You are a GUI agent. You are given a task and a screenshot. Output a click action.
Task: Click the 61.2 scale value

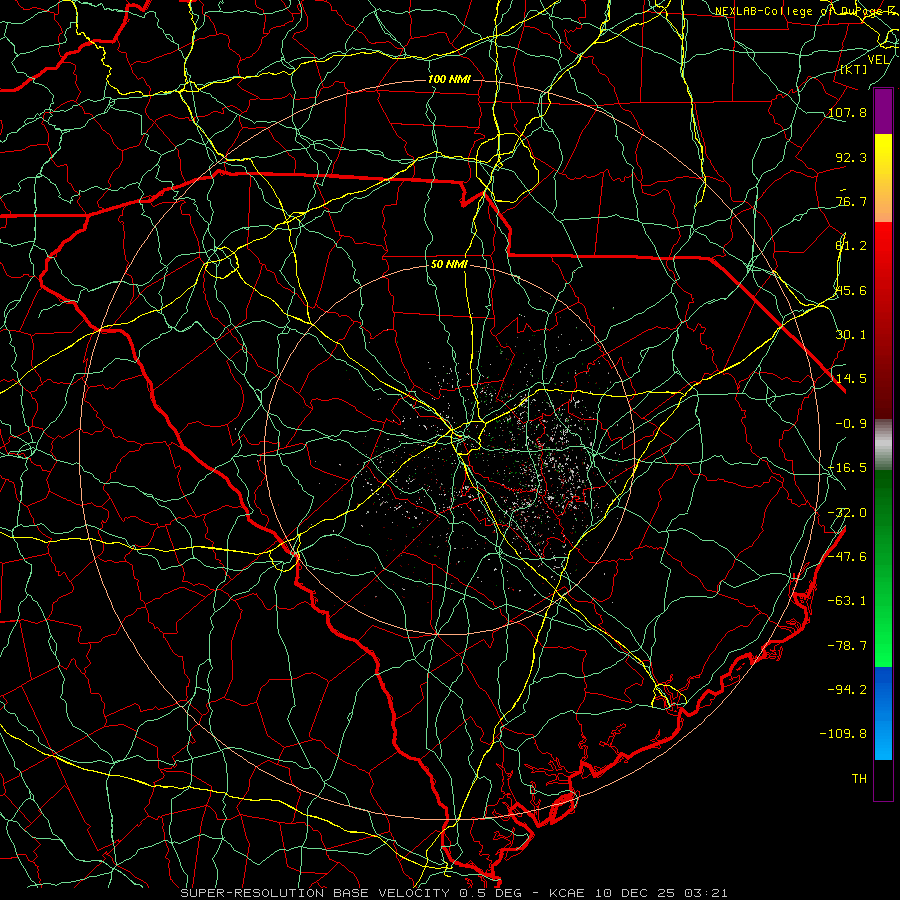[851, 246]
